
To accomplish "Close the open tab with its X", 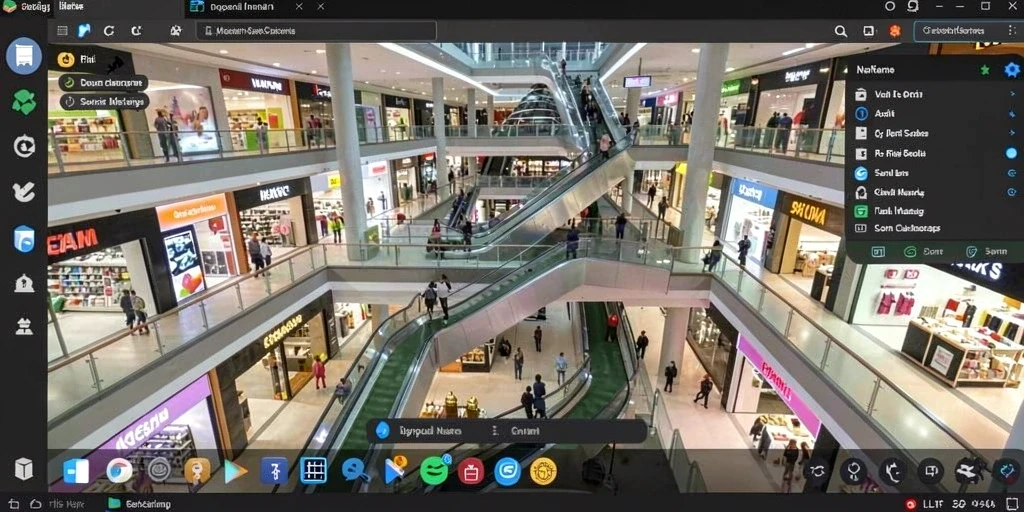I will coord(299,7).
